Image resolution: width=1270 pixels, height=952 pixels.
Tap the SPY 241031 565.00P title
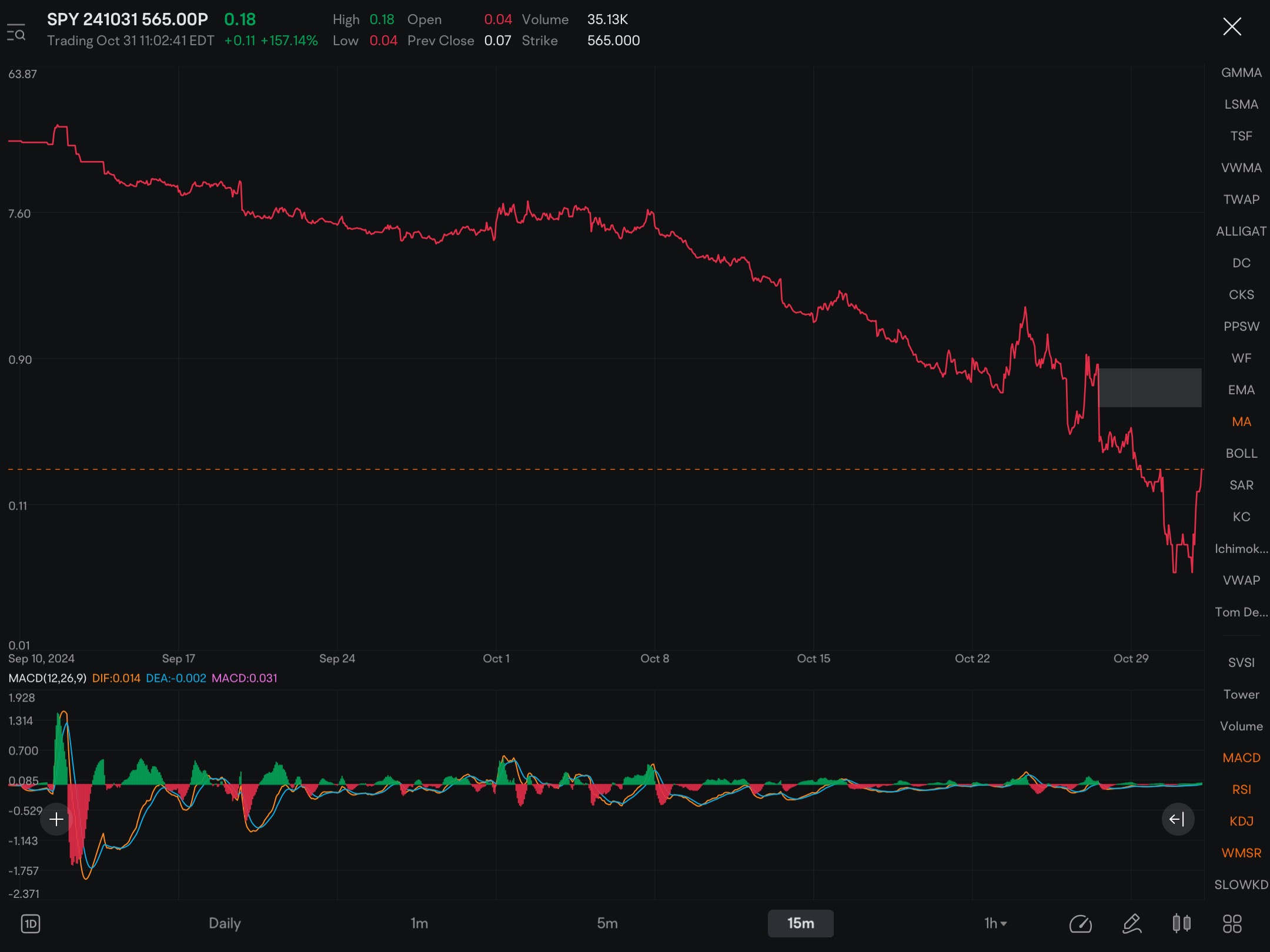pos(128,19)
